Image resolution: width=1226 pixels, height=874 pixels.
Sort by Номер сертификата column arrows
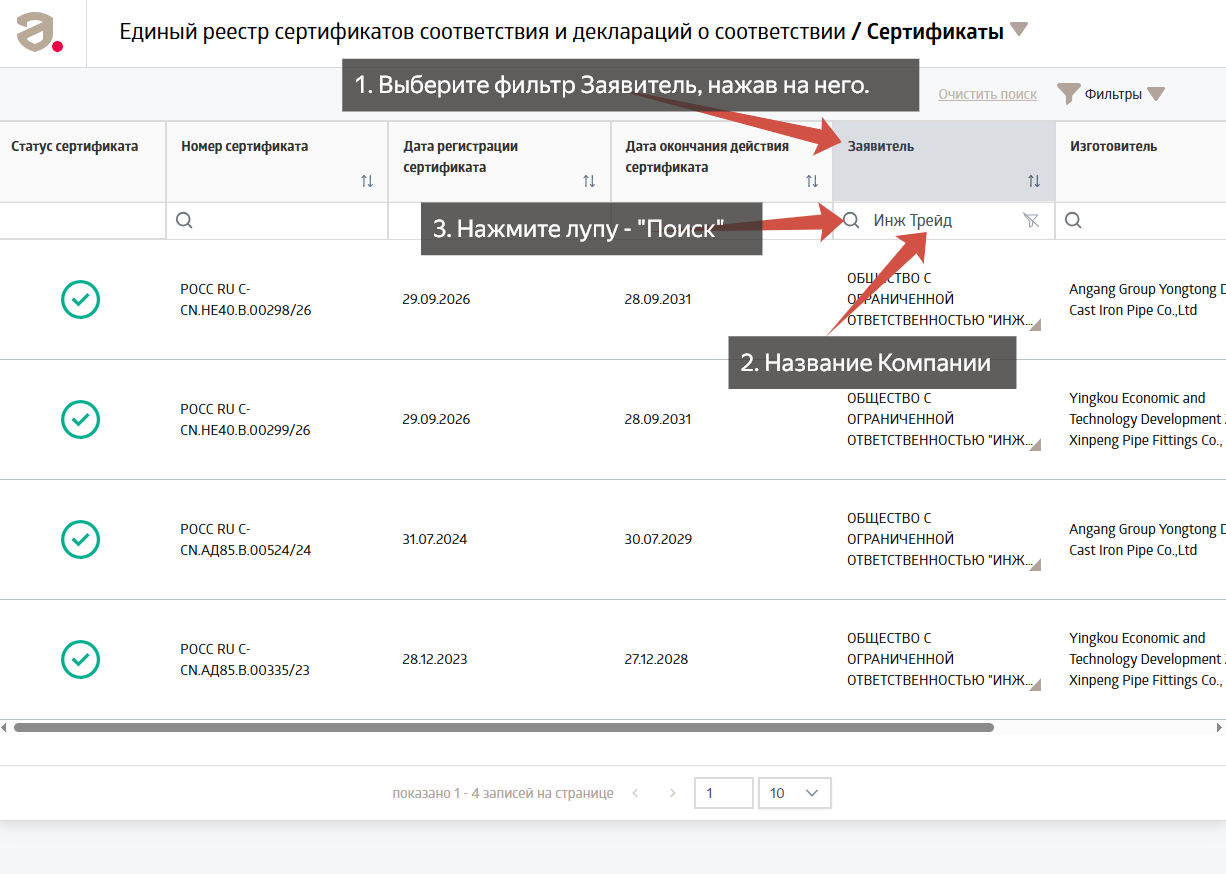click(367, 181)
